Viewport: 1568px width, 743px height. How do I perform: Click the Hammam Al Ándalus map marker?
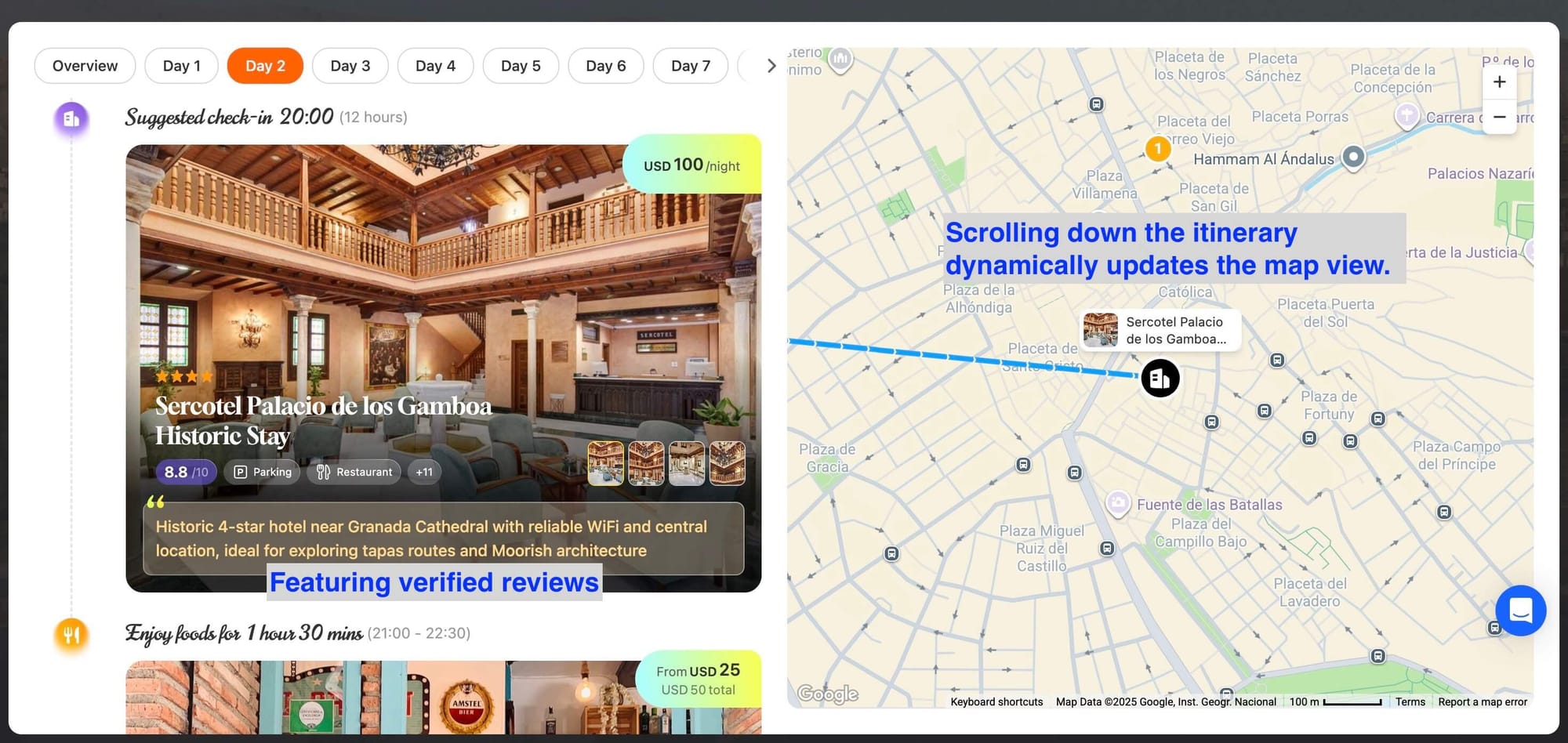[1353, 157]
